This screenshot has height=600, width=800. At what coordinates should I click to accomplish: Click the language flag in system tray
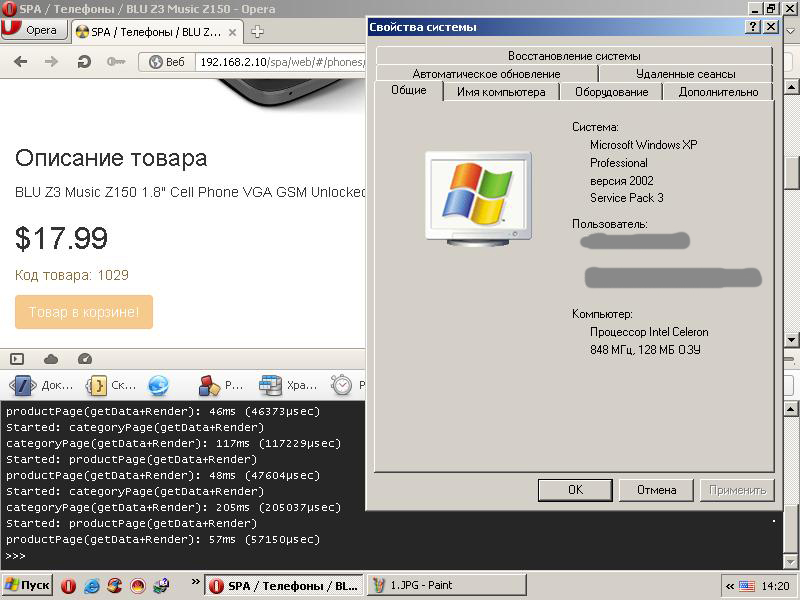click(747, 586)
